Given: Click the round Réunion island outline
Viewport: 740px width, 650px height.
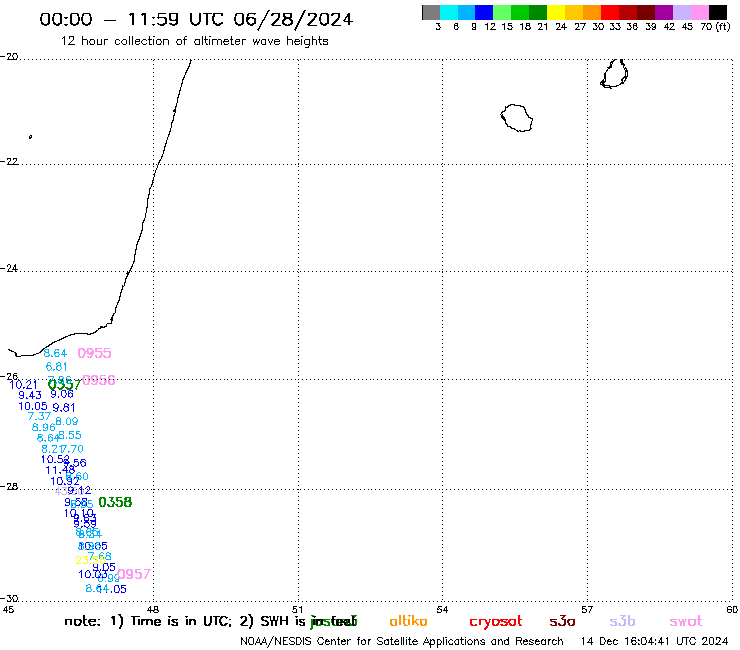Looking at the screenshot, I should click(517, 118).
